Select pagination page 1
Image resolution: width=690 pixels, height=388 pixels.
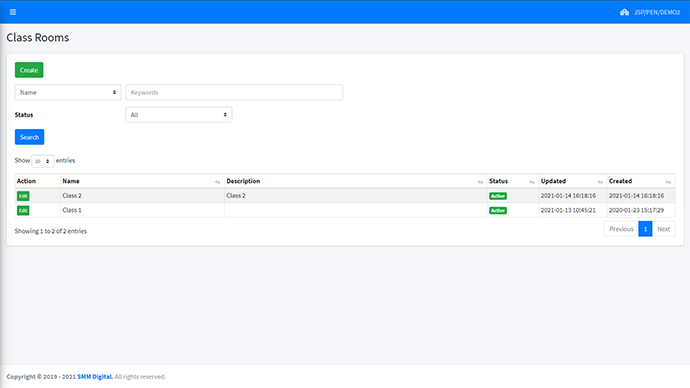(645, 229)
